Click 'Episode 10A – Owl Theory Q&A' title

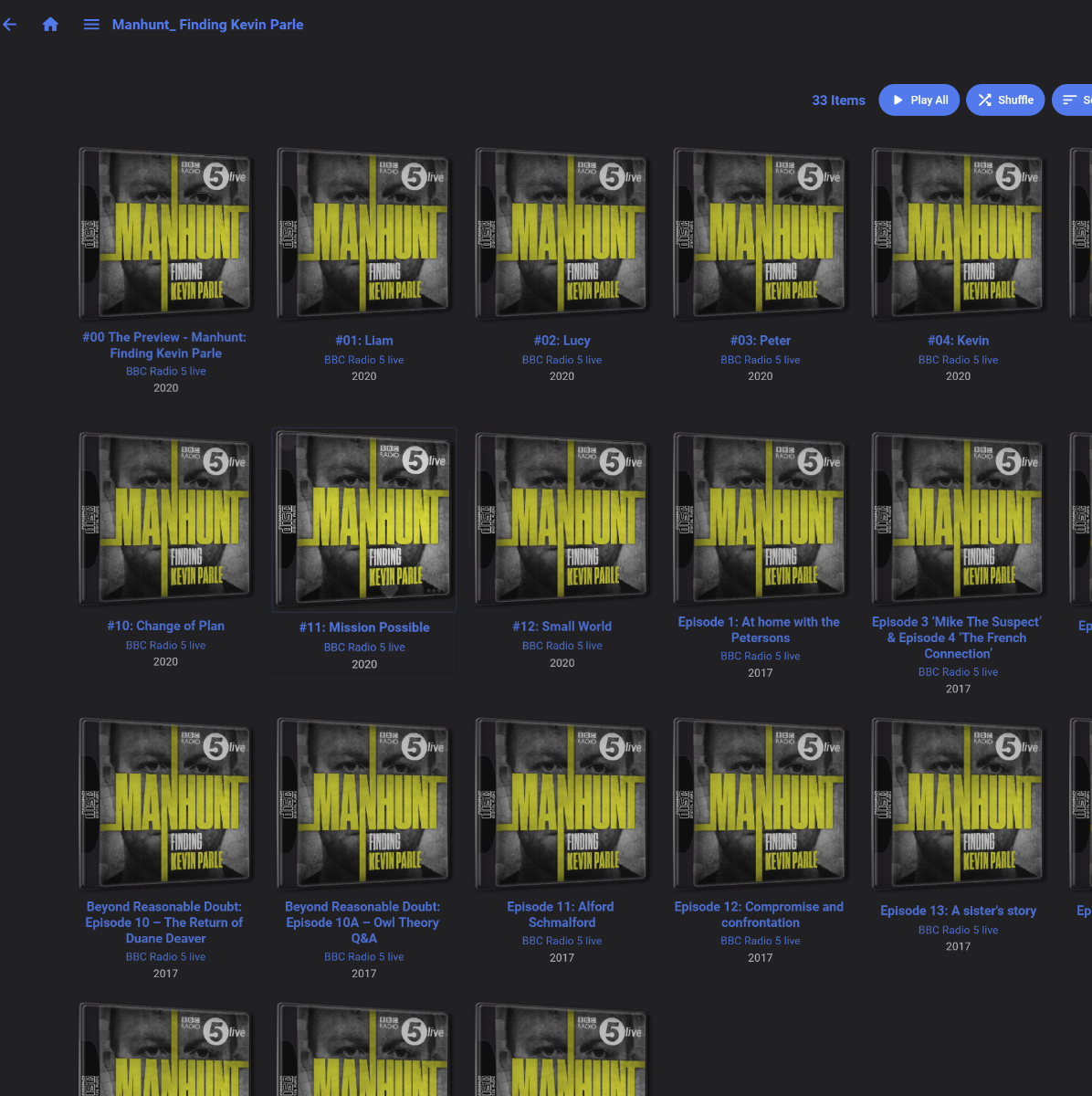click(x=363, y=922)
